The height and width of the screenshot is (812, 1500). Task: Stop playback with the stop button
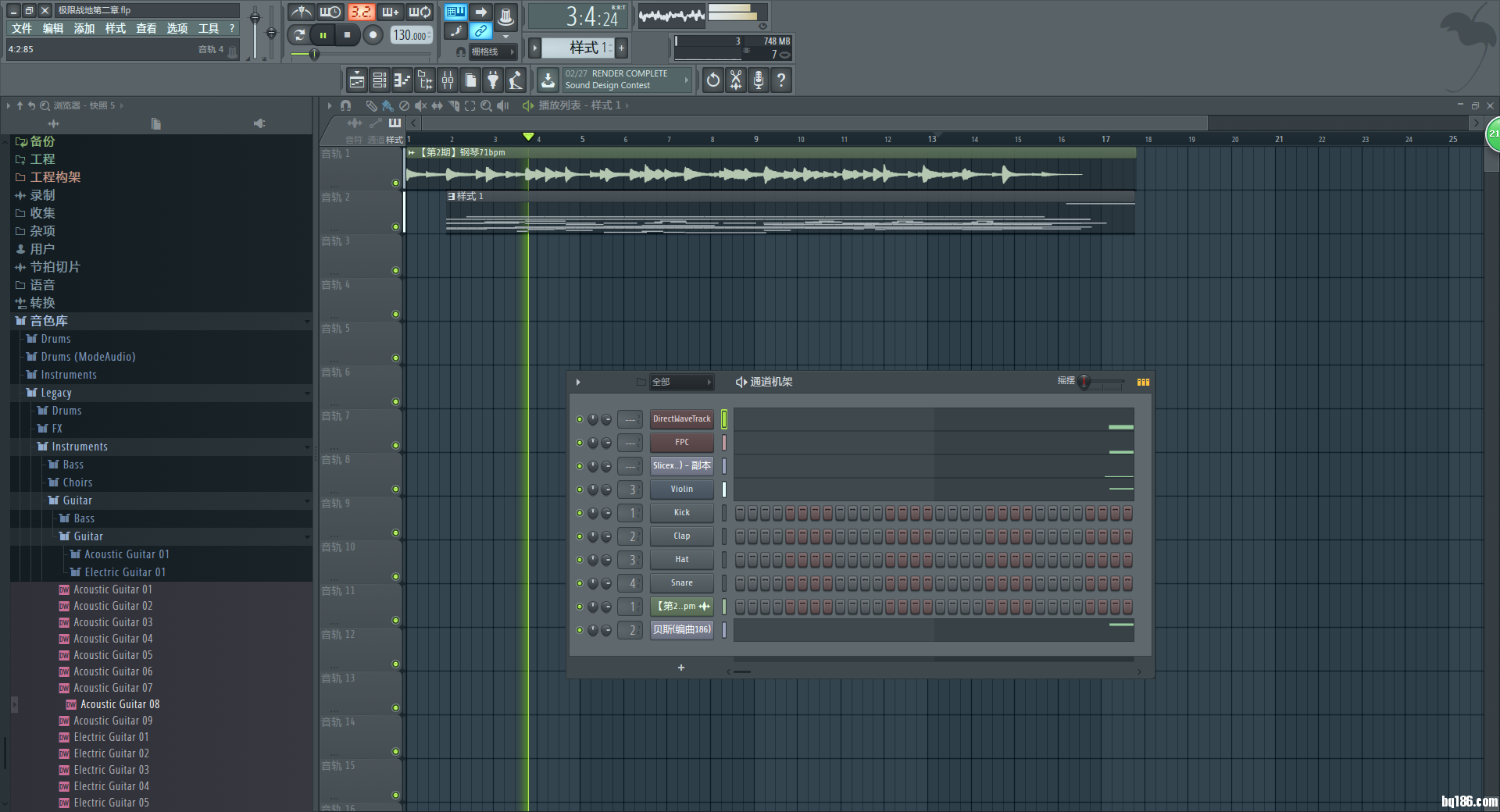348,35
